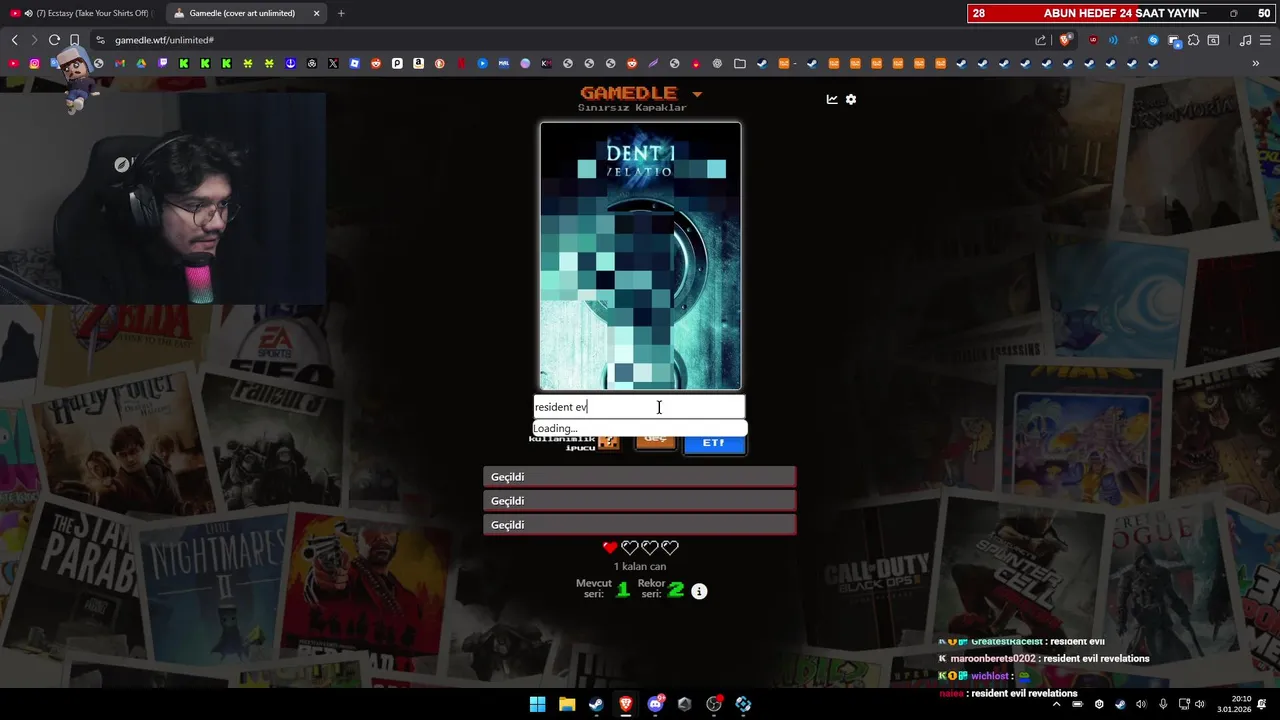Image resolution: width=1280 pixels, height=720 pixels.
Task: Open the extensions puzzle-piece icon
Action: (1194, 40)
